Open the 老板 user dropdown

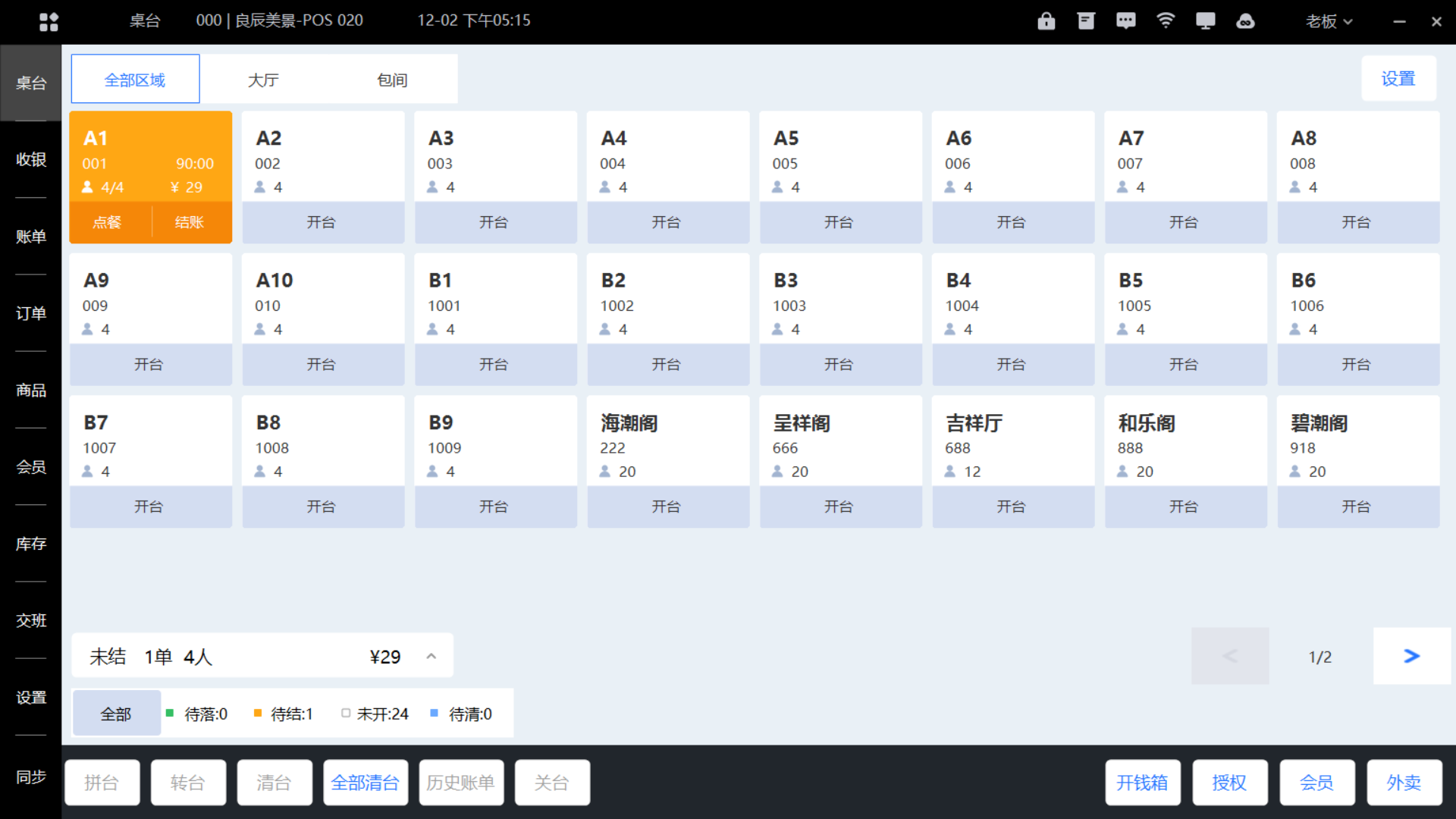[x=1329, y=21]
